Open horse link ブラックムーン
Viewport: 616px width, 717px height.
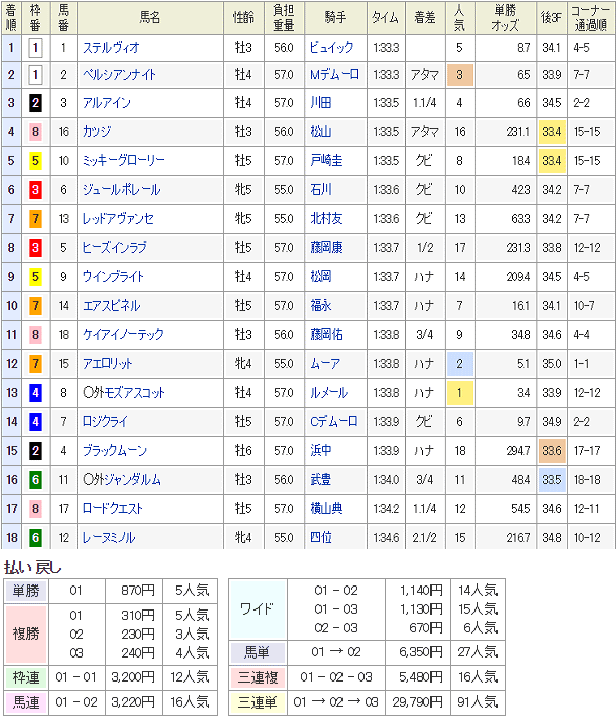pos(115,451)
